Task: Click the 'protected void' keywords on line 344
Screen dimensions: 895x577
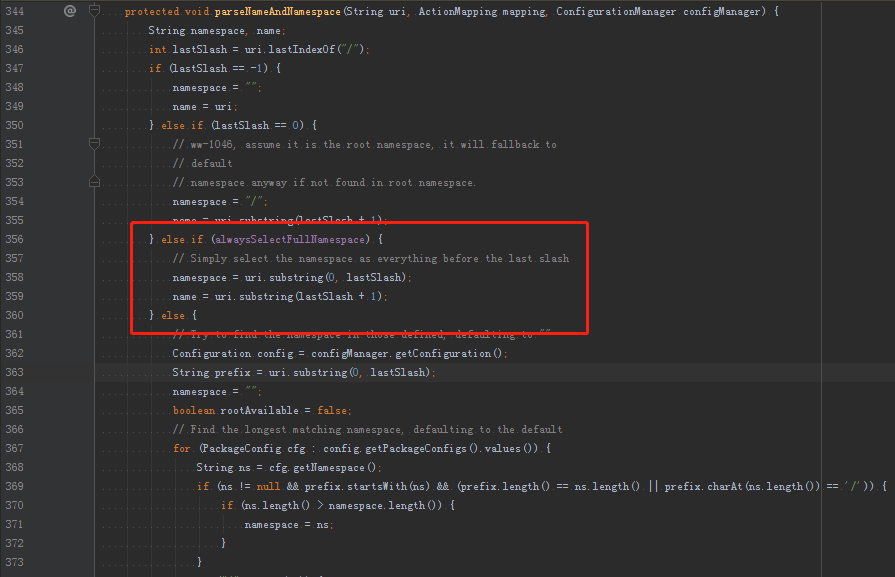Action: pos(167,11)
